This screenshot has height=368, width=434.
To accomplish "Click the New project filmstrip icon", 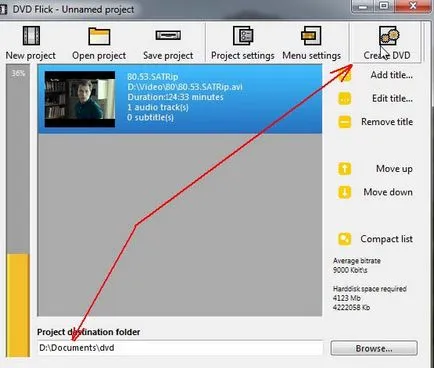I will pyautogui.click(x=31, y=36).
